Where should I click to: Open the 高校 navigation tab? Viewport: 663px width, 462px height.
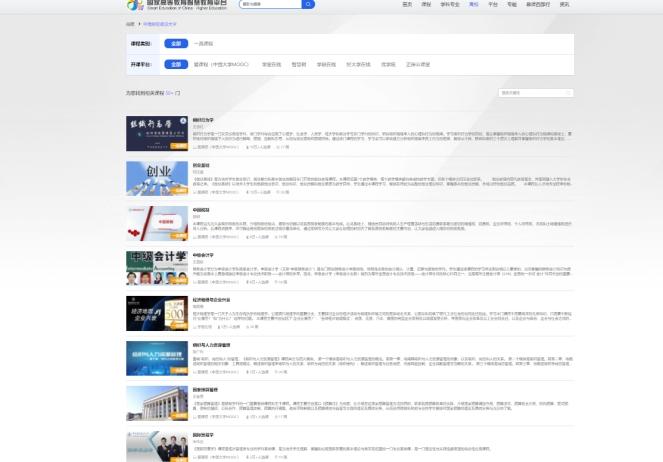[474, 5]
